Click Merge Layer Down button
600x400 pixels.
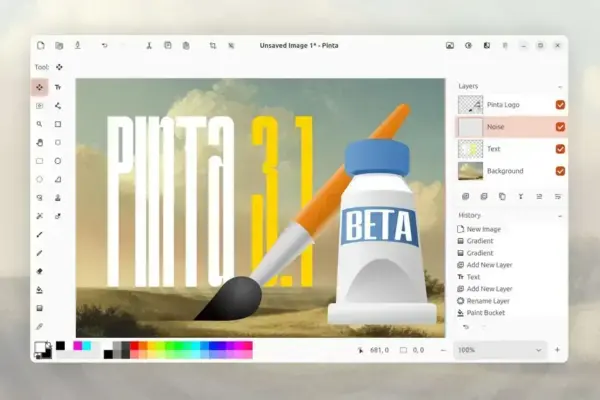click(x=521, y=196)
